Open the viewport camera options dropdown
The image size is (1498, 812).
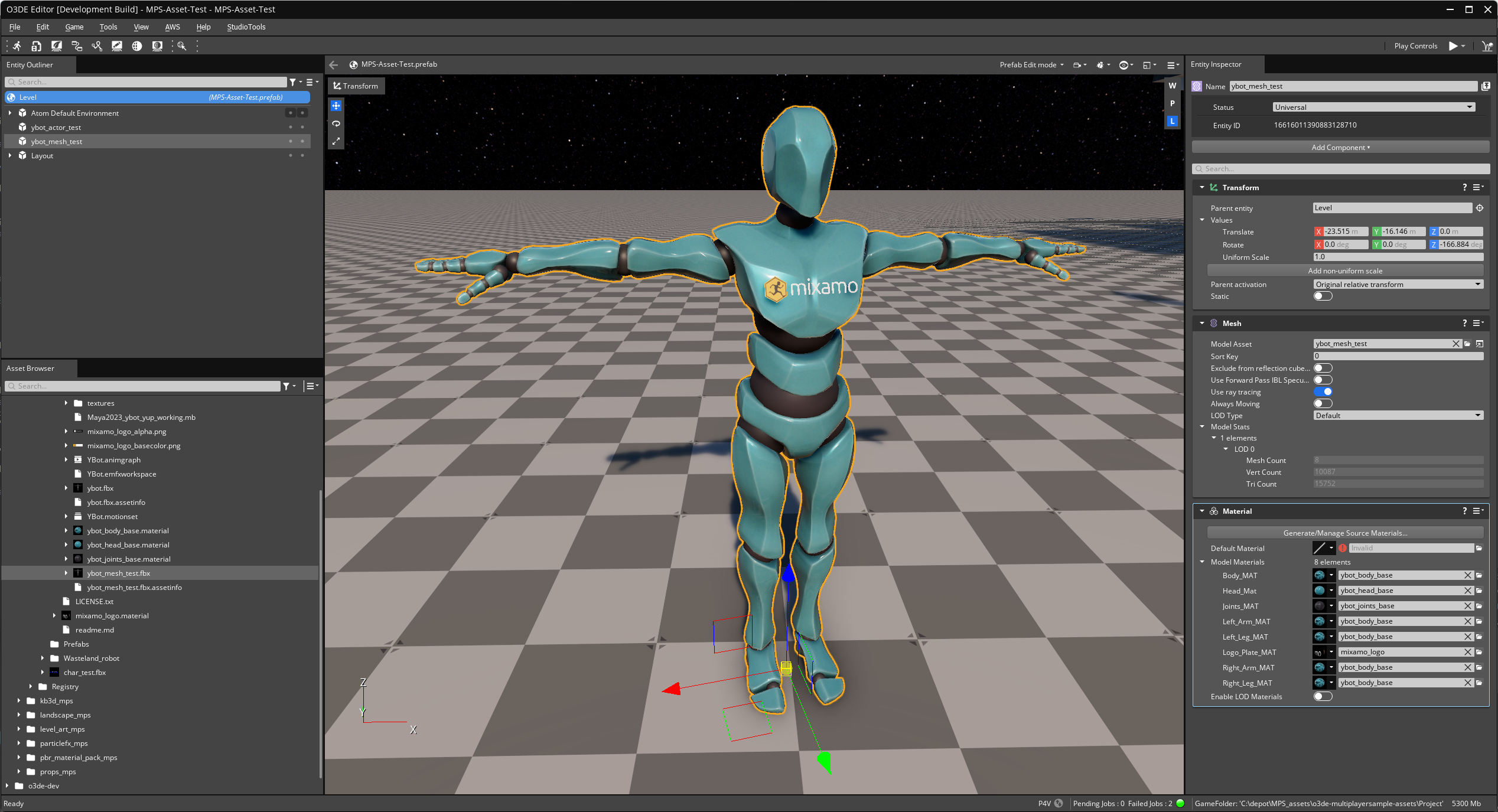click(1080, 65)
